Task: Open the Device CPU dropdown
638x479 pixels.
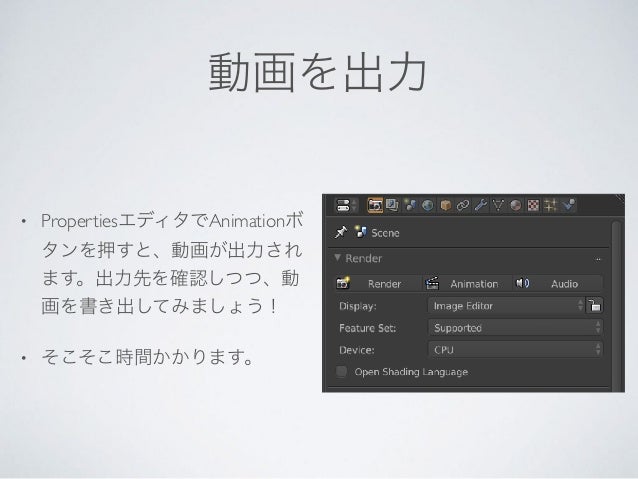Action: pos(516,350)
